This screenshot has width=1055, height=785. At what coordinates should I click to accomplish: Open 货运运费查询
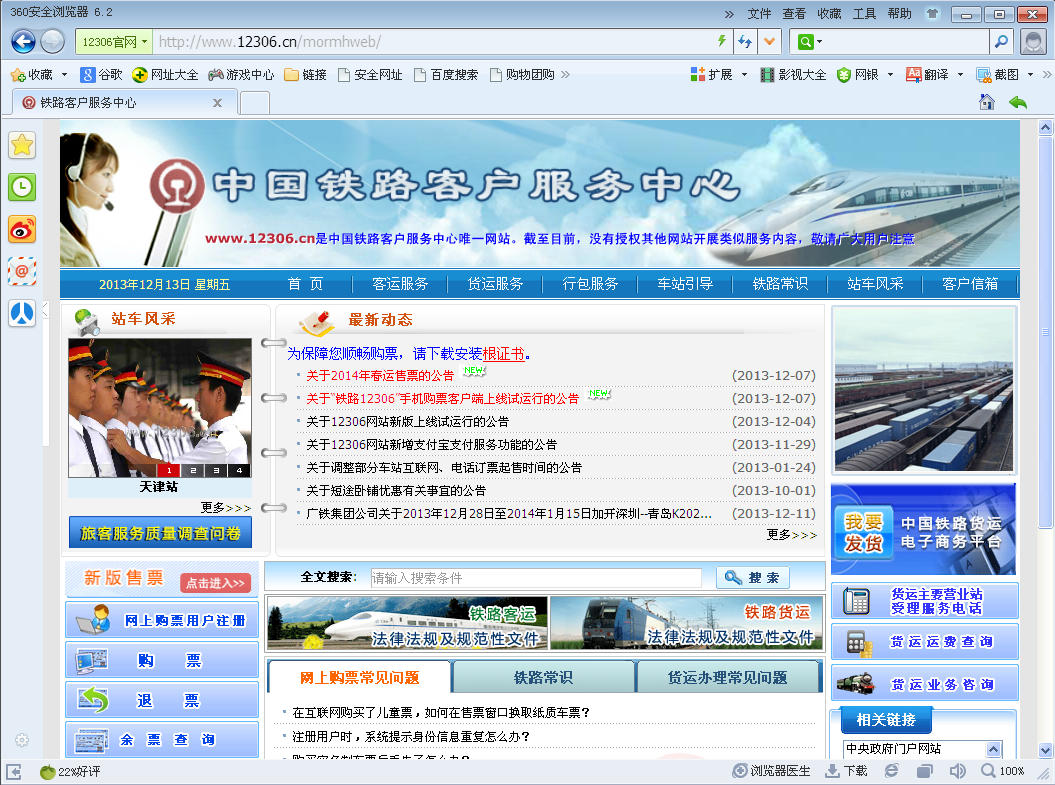pos(925,642)
